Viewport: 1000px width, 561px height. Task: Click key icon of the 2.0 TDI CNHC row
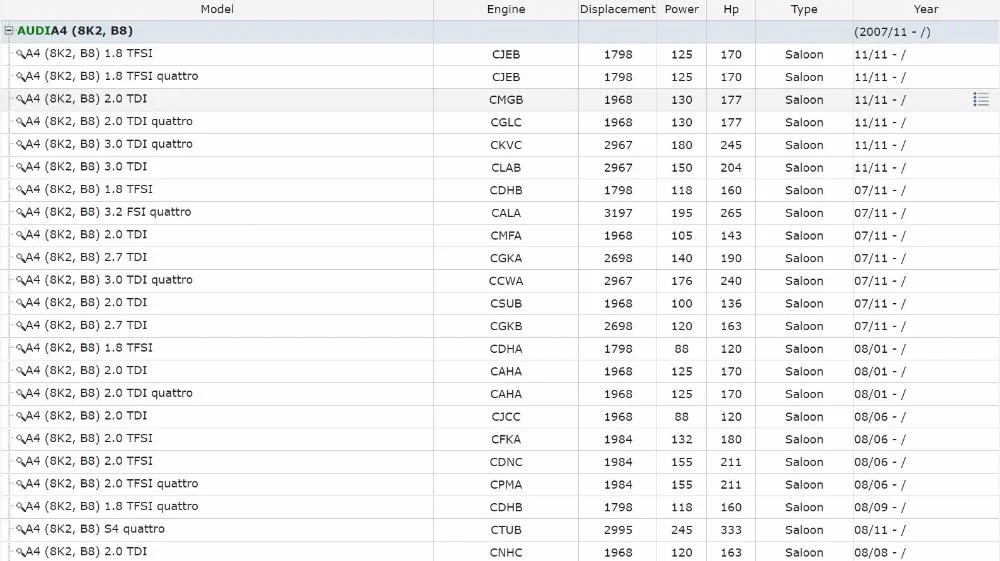[20, 553]
